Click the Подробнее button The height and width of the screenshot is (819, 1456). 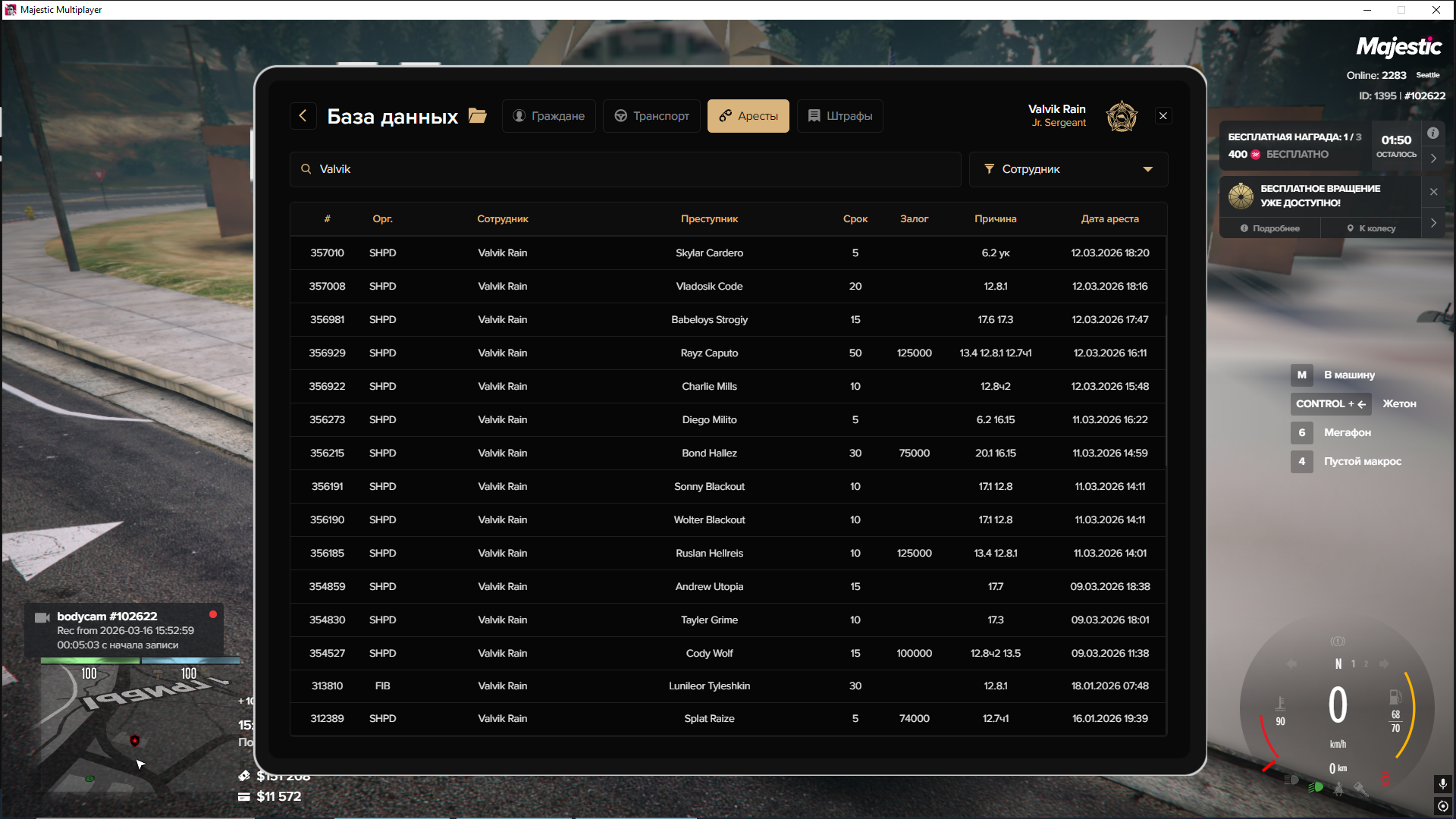(x=1270, y=228)
